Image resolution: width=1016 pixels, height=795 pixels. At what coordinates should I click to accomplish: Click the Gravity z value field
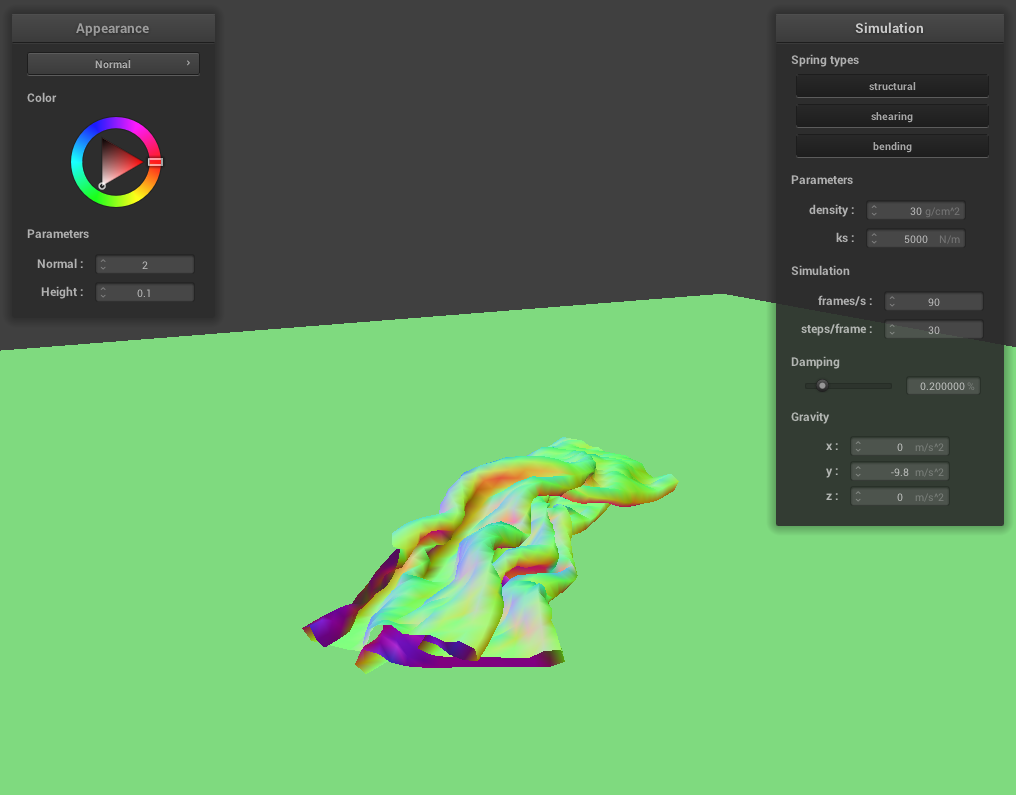tap(899, 496)
